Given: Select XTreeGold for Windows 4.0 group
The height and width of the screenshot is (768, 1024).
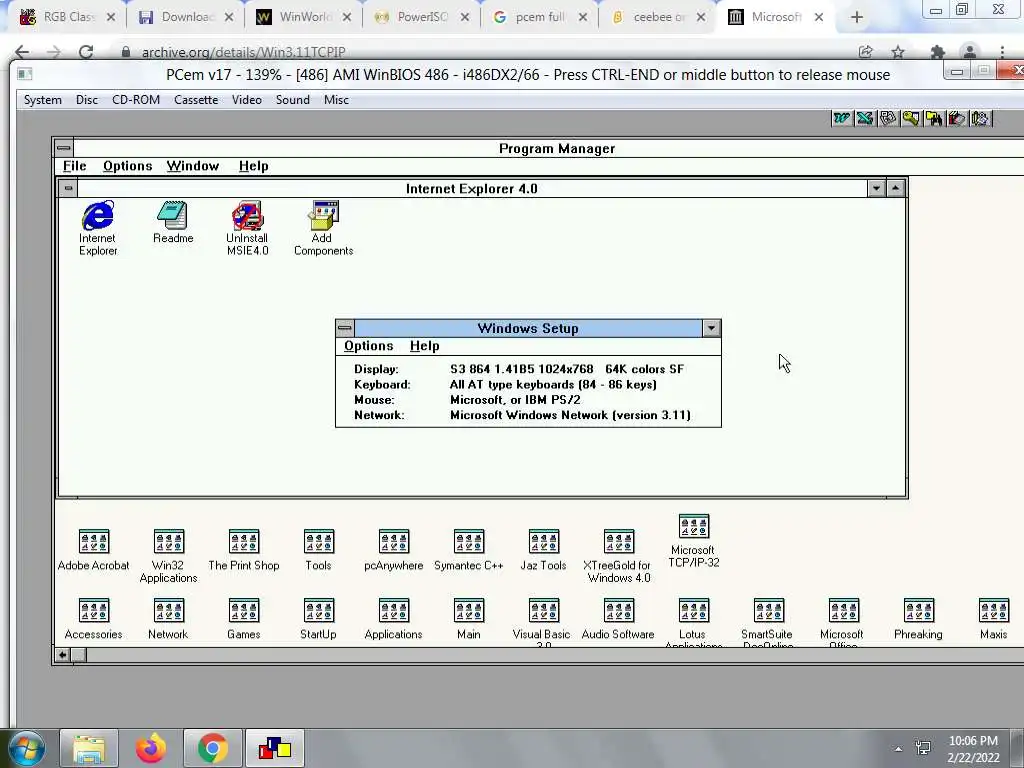Looking at the screenshot, I should (619, 541).
